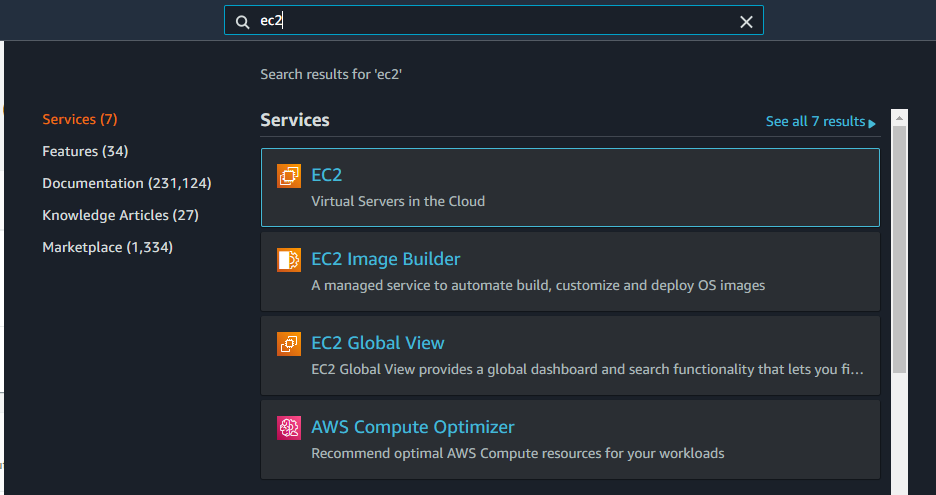The image size is (936, 495).
Task: Click the scrollbar up arrow
Action: click(899, 118)
